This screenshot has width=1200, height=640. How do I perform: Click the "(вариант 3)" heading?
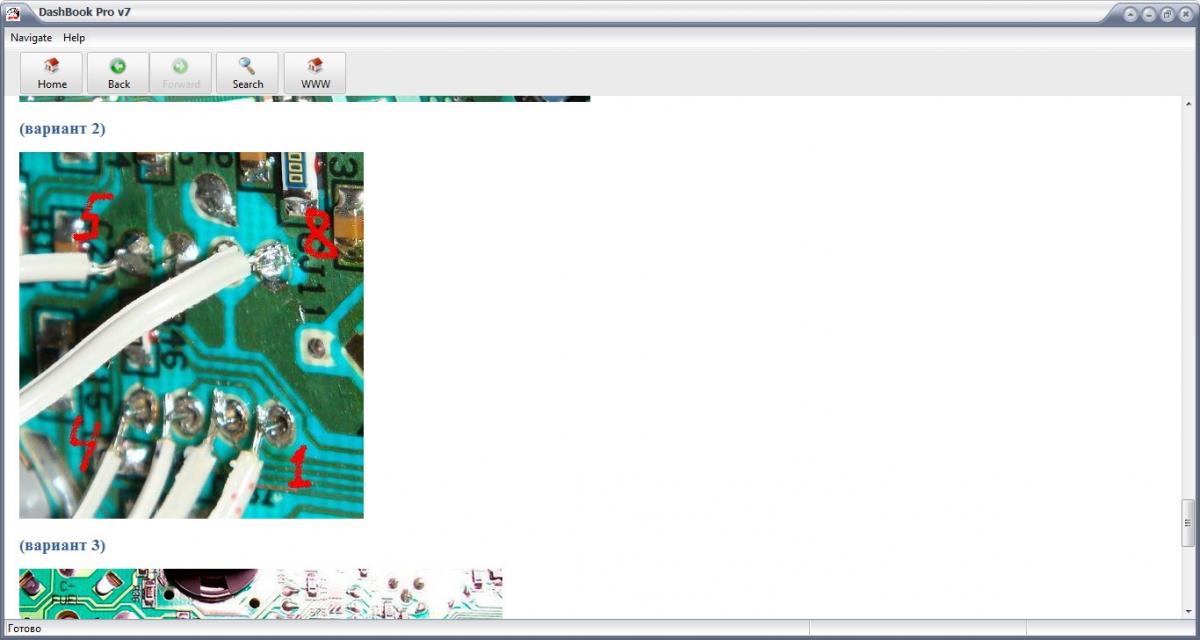62,546
